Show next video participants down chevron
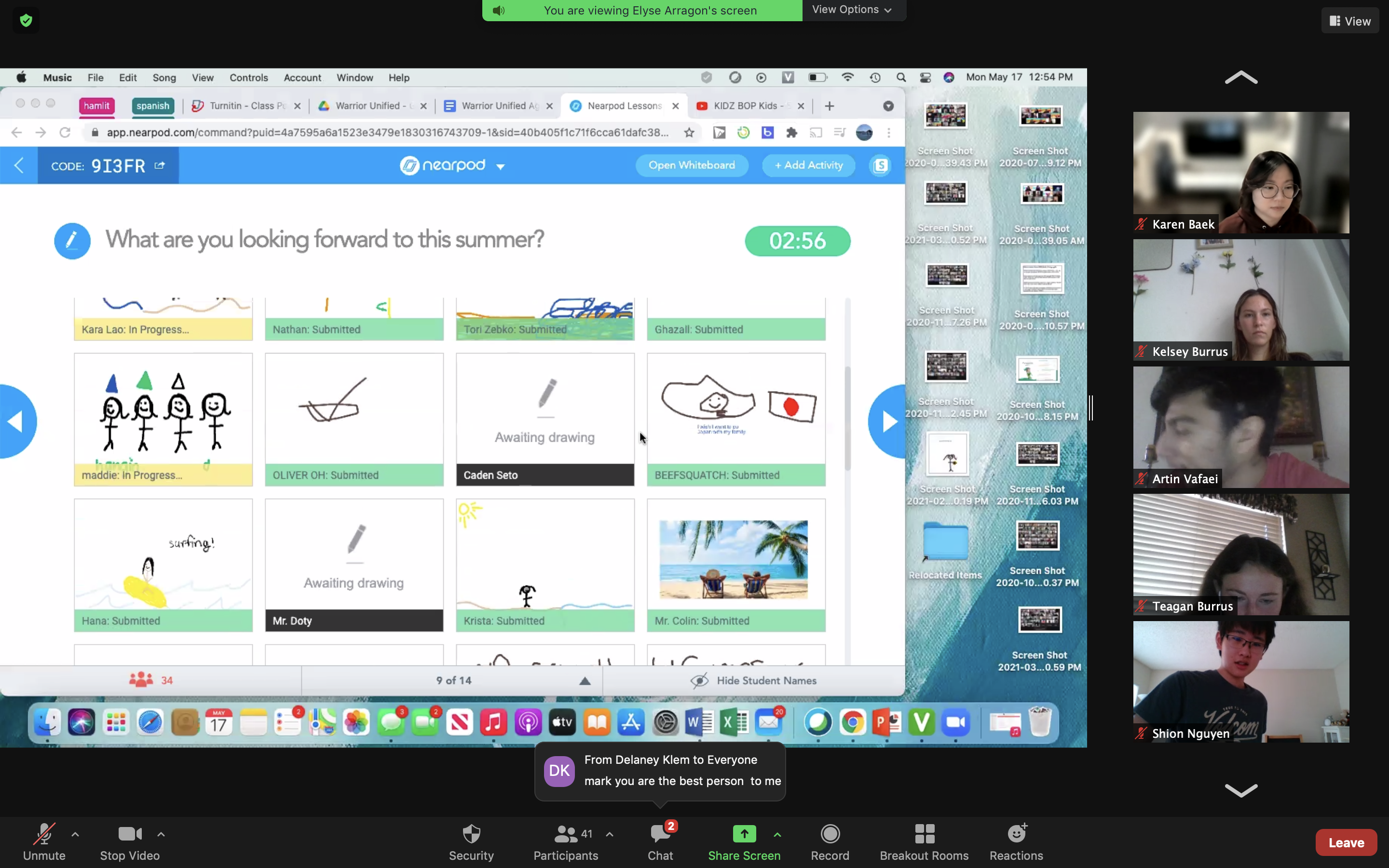The image size is (1389, 868). click(x=1241, y=790)
